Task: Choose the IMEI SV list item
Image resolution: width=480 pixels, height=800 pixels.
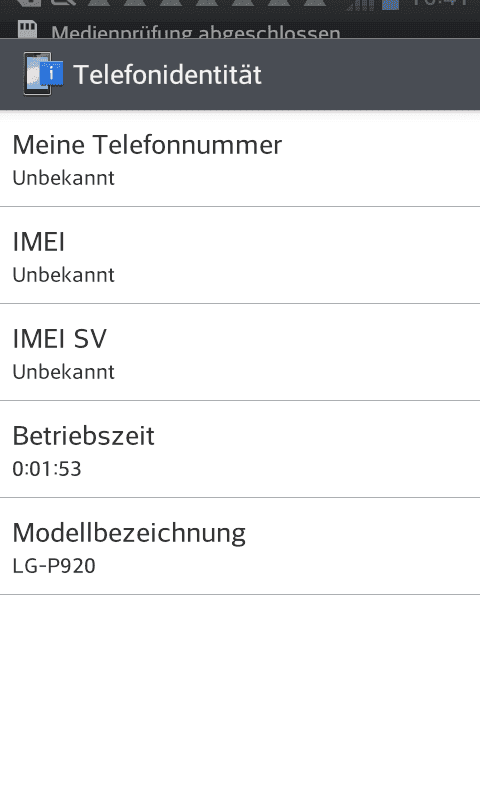Action: (240, 352)
